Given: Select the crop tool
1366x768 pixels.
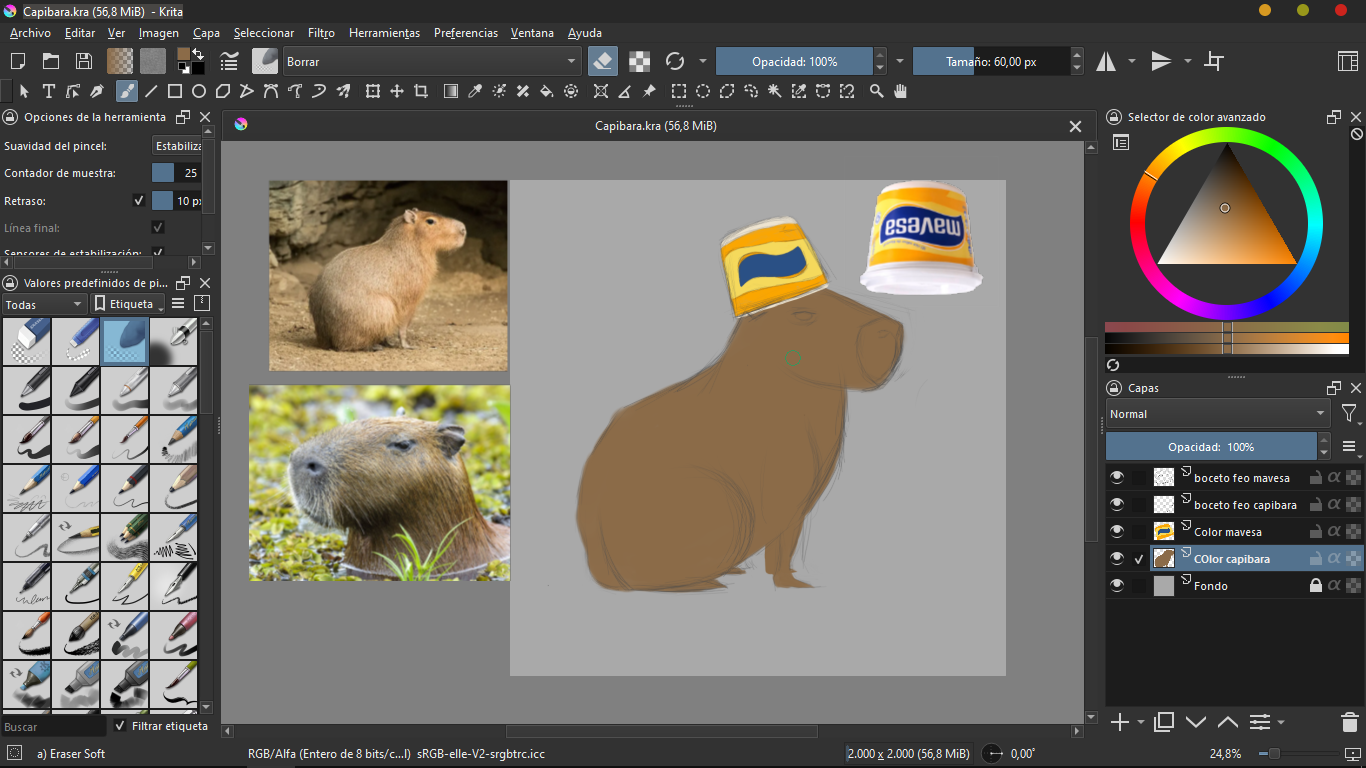Looking at the screenshot, I should tap(421, 91).
